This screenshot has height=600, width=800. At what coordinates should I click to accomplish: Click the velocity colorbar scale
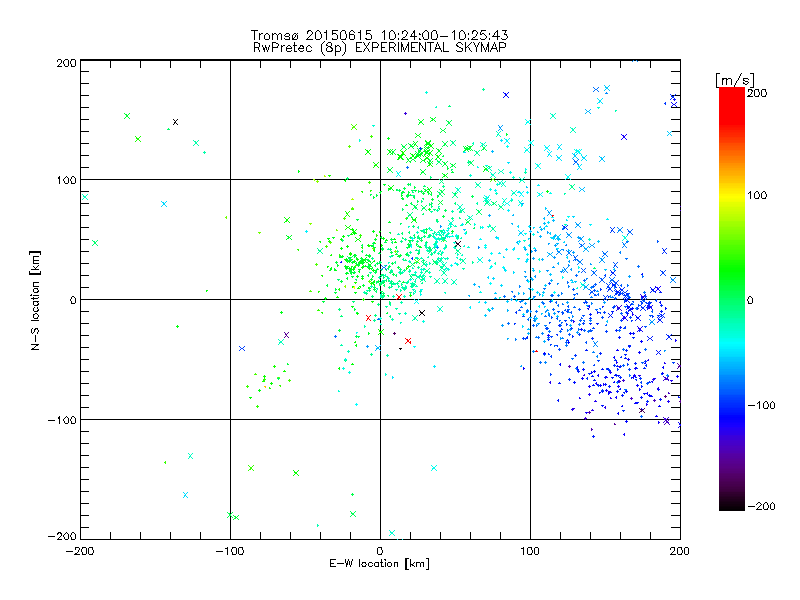click(732, 299)
